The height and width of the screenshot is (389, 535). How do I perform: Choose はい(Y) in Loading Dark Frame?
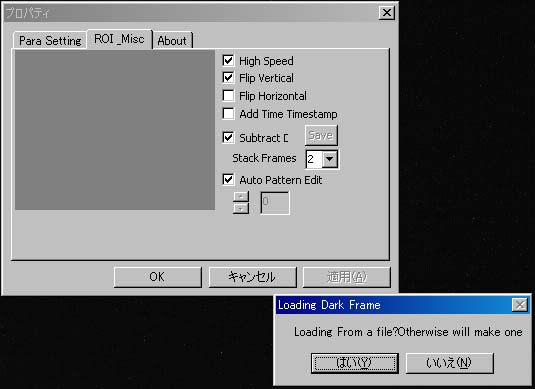click(x=355, y=363)
